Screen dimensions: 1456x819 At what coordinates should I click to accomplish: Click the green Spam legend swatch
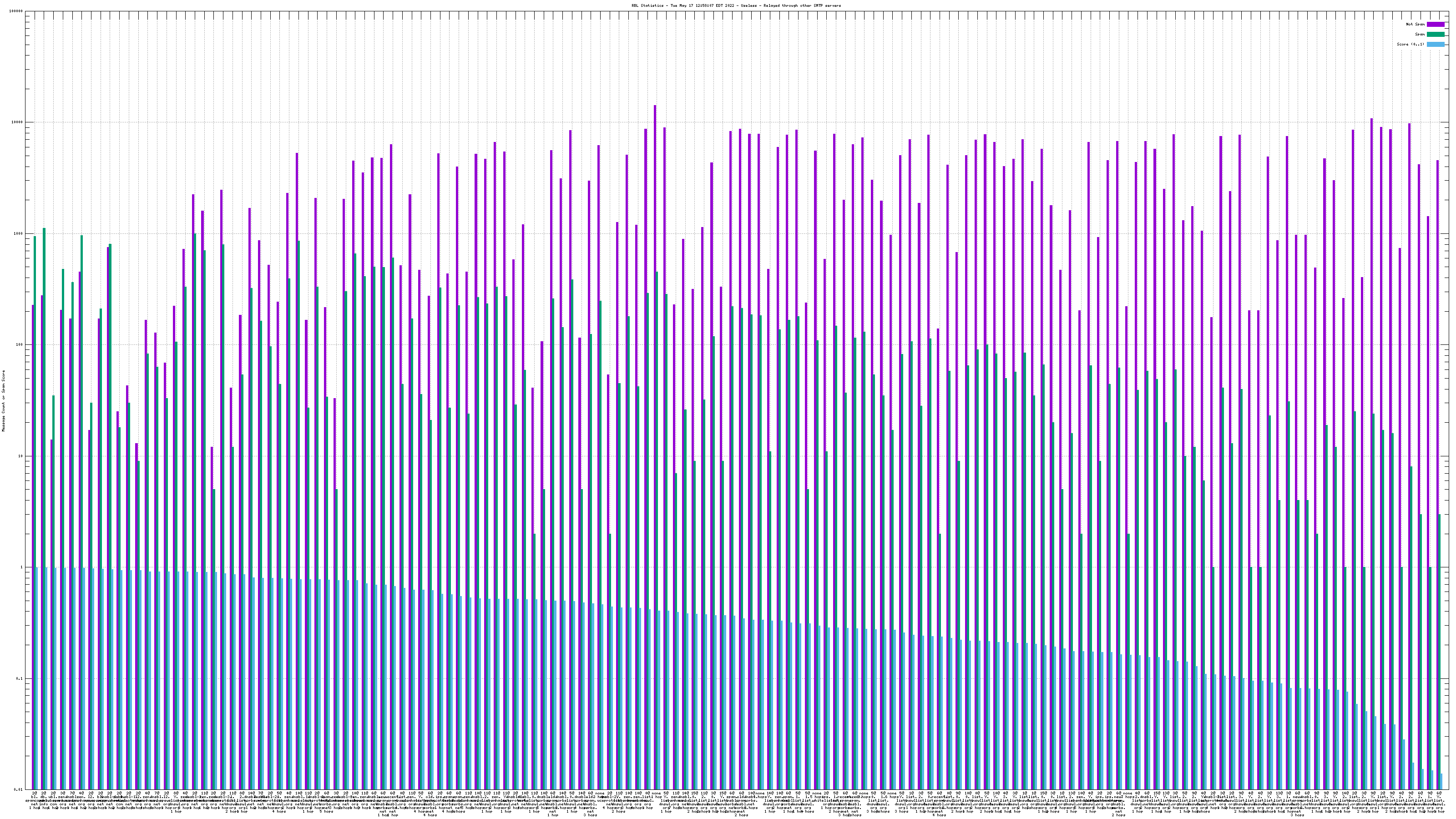coord(1435,35)
